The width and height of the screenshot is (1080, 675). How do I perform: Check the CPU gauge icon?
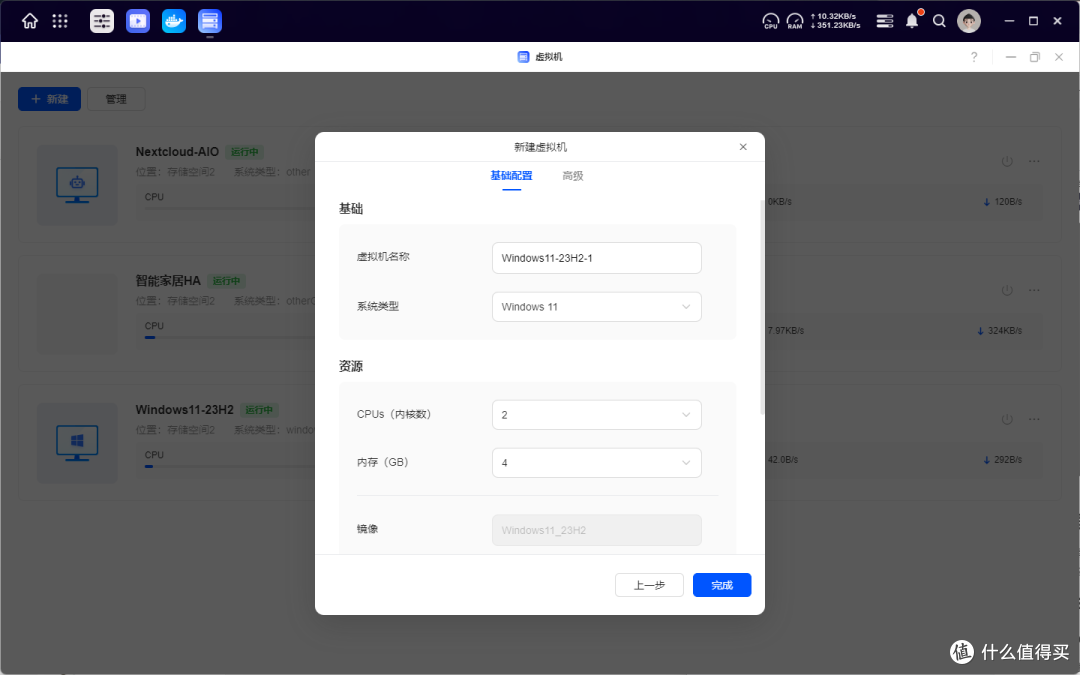pyautogui.click(x=771, y=21)
